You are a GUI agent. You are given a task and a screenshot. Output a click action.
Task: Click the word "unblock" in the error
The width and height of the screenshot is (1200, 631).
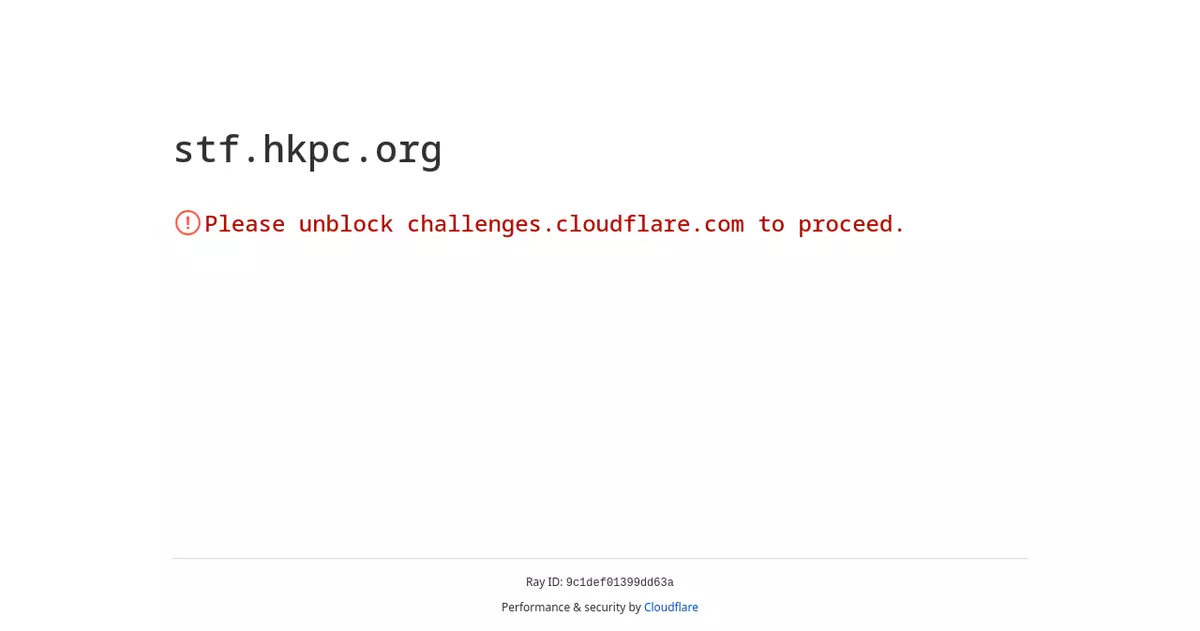click(346, 224)
